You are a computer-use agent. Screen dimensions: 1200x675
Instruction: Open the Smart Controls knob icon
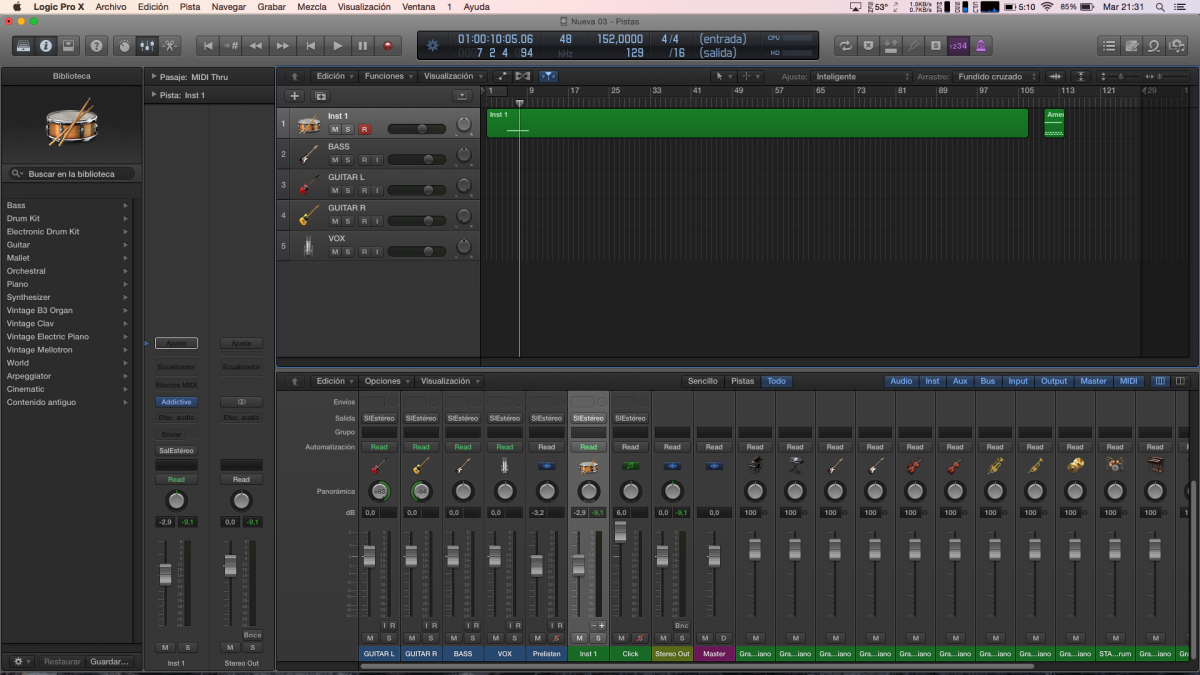click(124, 45)
